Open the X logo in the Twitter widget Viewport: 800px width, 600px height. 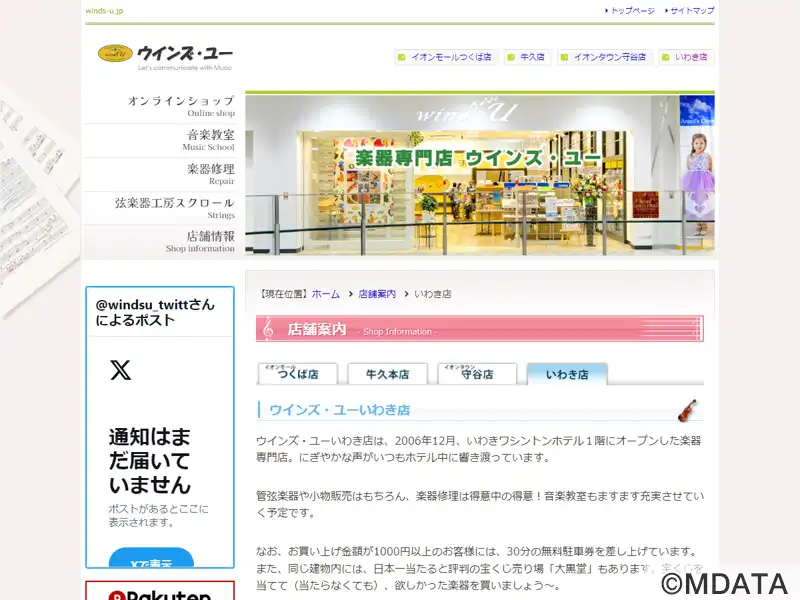[x=120, y=370]
